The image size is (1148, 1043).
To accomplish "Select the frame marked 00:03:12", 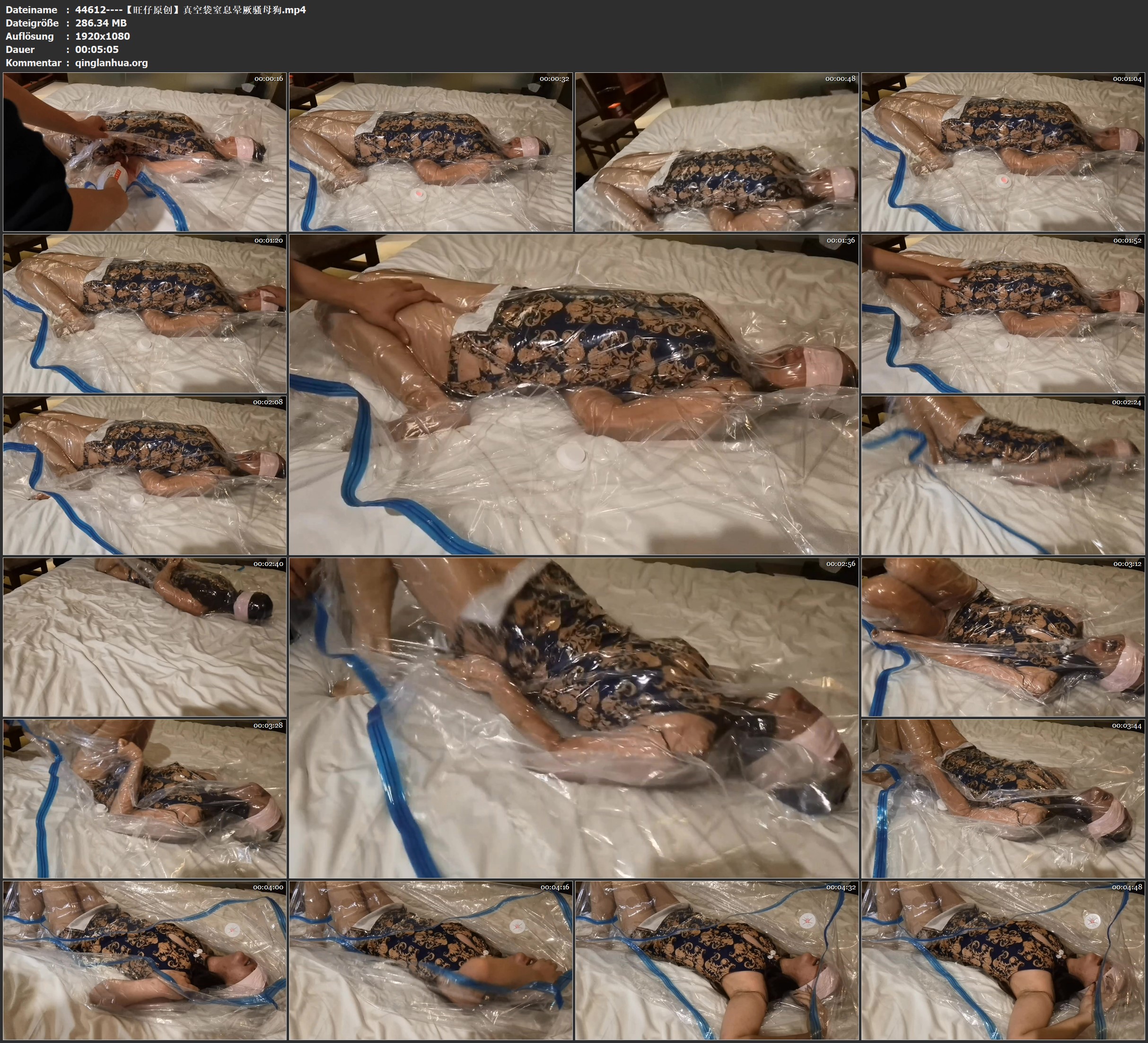I will 1003,636.
